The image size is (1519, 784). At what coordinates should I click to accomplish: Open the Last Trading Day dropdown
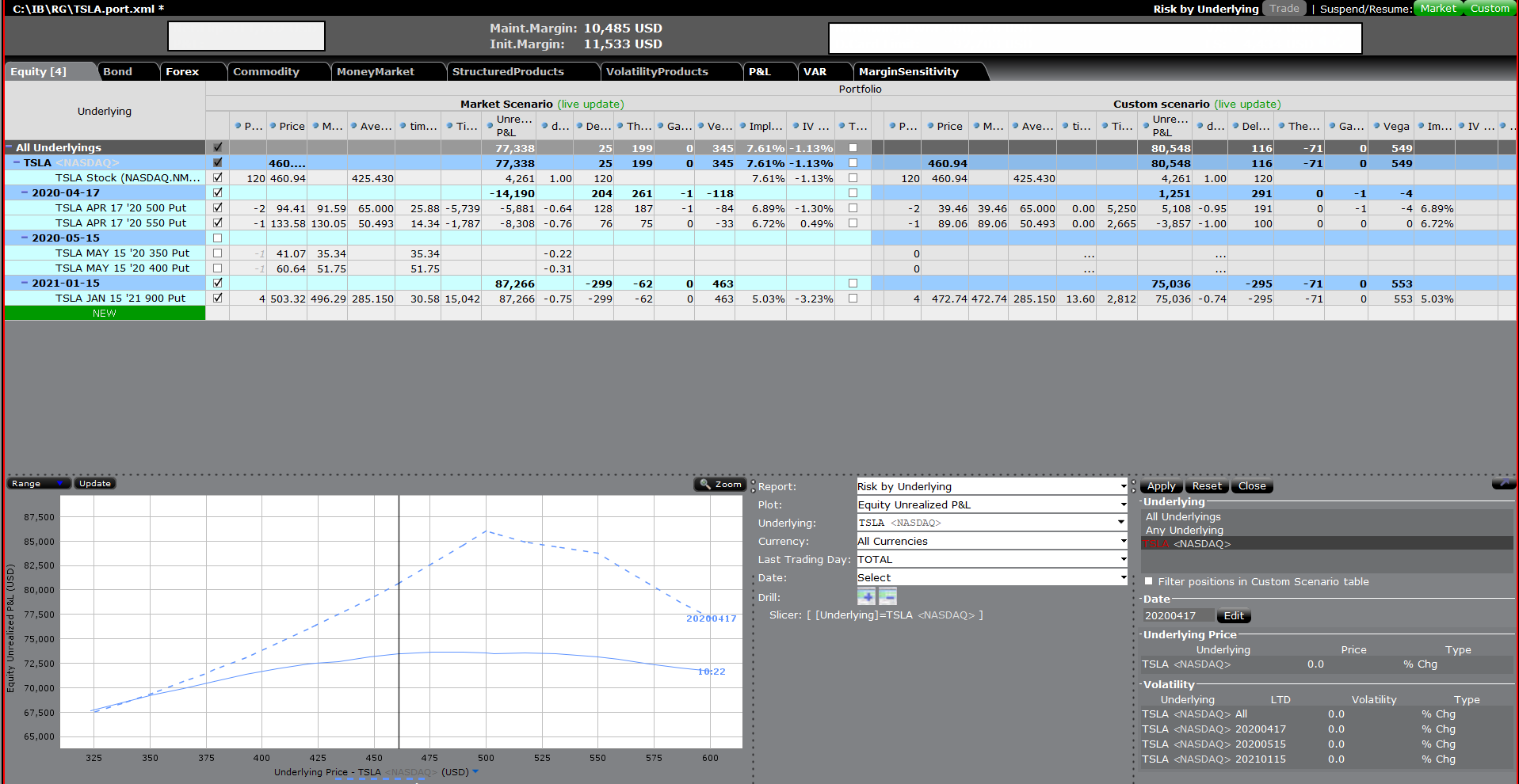tap(992, 559)
